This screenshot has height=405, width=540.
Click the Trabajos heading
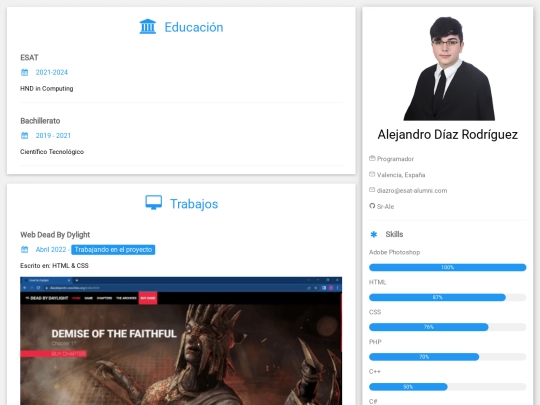point(194,204)
